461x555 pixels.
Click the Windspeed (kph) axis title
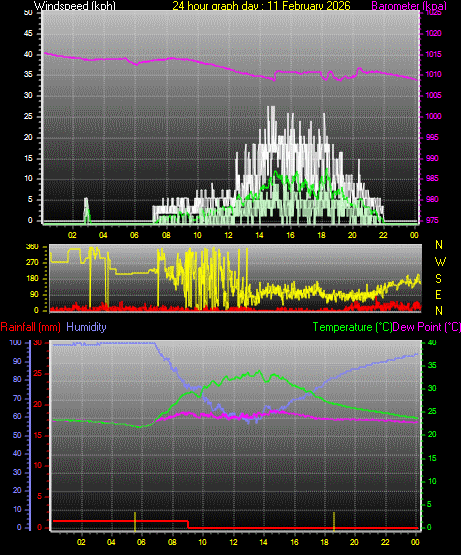[x=75, y=6]
